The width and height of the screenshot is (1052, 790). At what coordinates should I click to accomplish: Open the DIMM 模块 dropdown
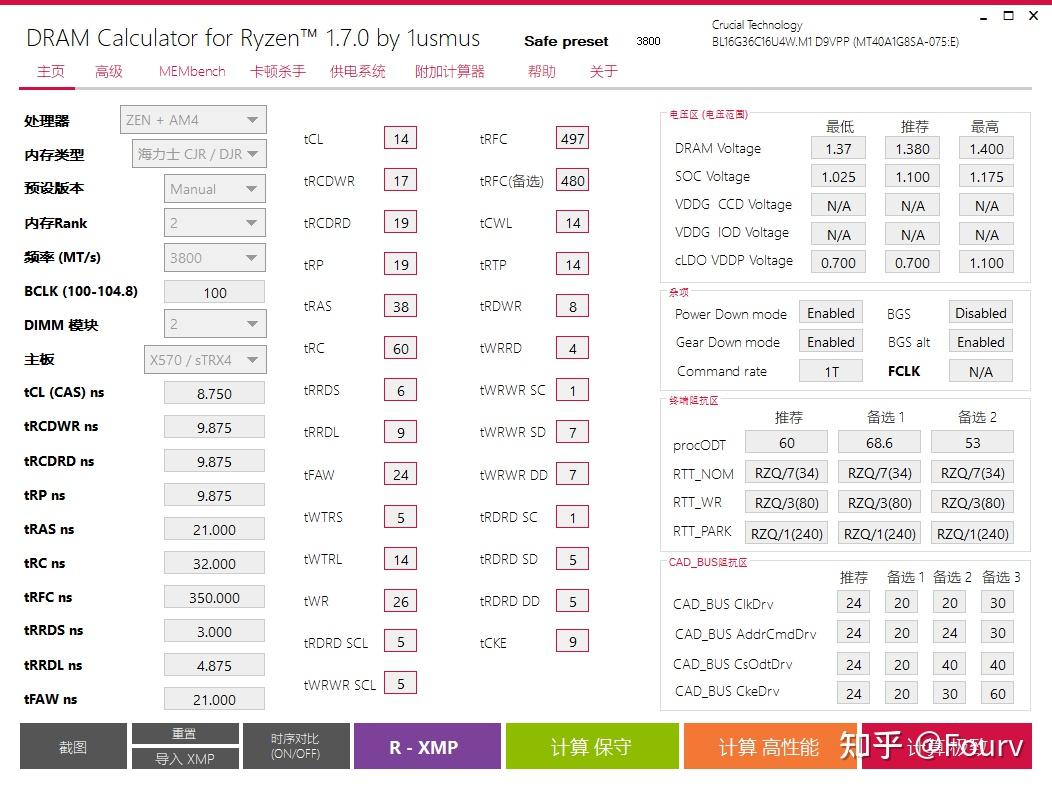(215, 324)
